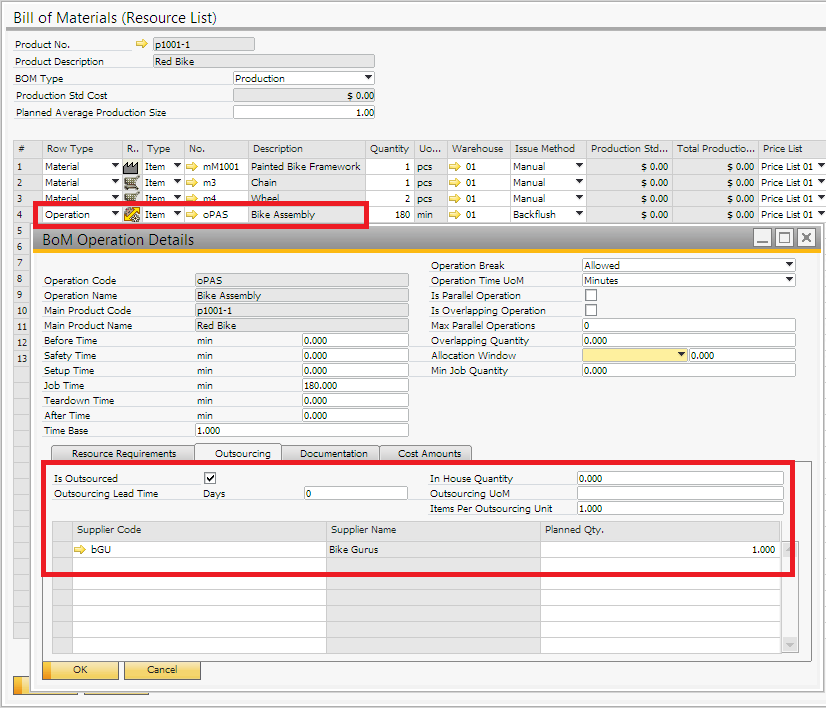Click the material icon in row 1
This screenshot has width=826, height=708.
132,167
